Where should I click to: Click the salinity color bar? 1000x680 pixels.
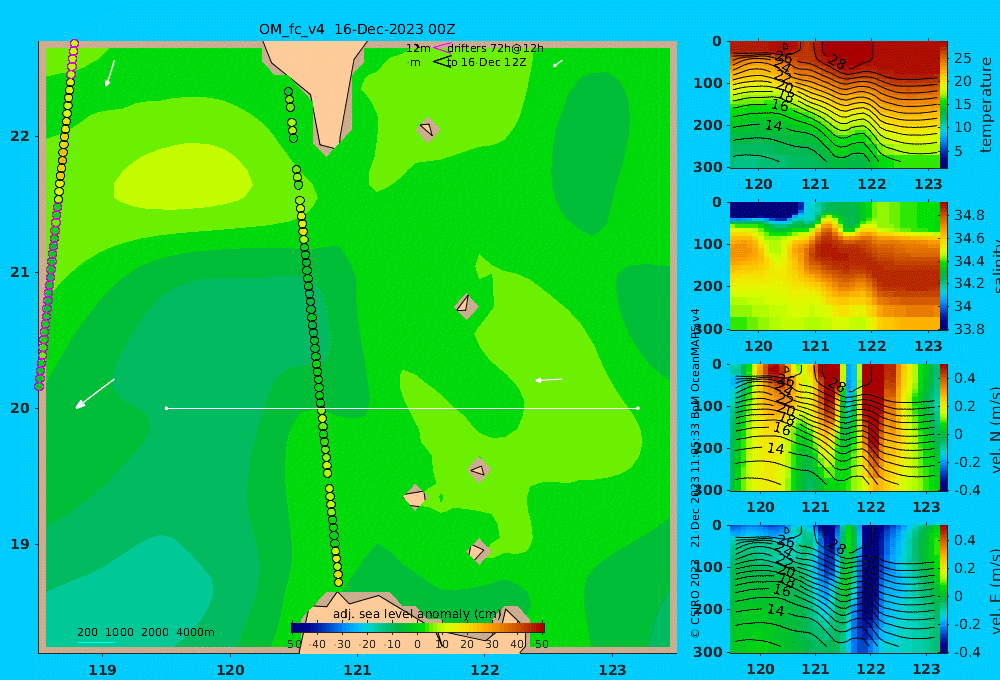pyautogui.click(x=944, y=266)
